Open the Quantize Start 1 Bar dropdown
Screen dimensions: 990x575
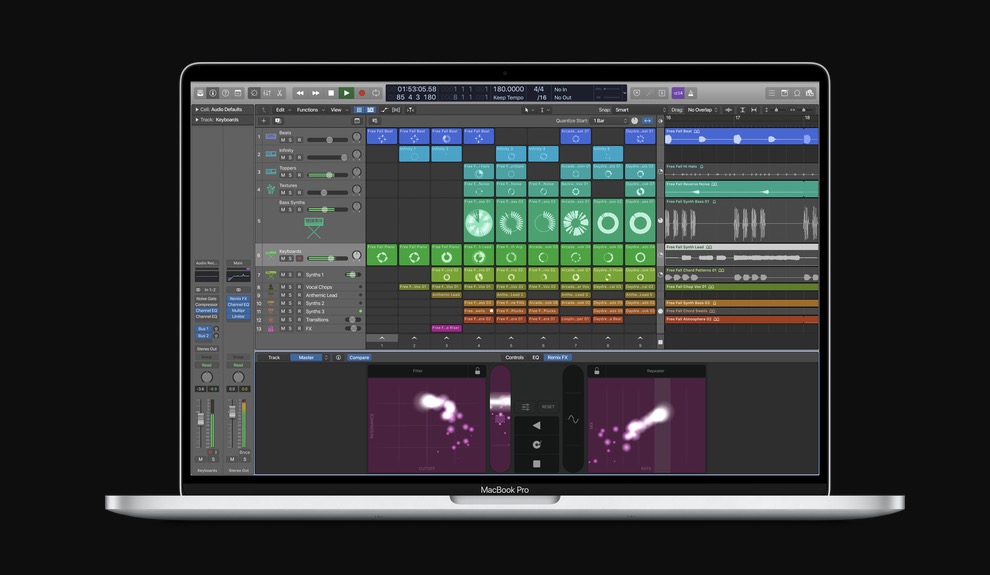[608, 121]
